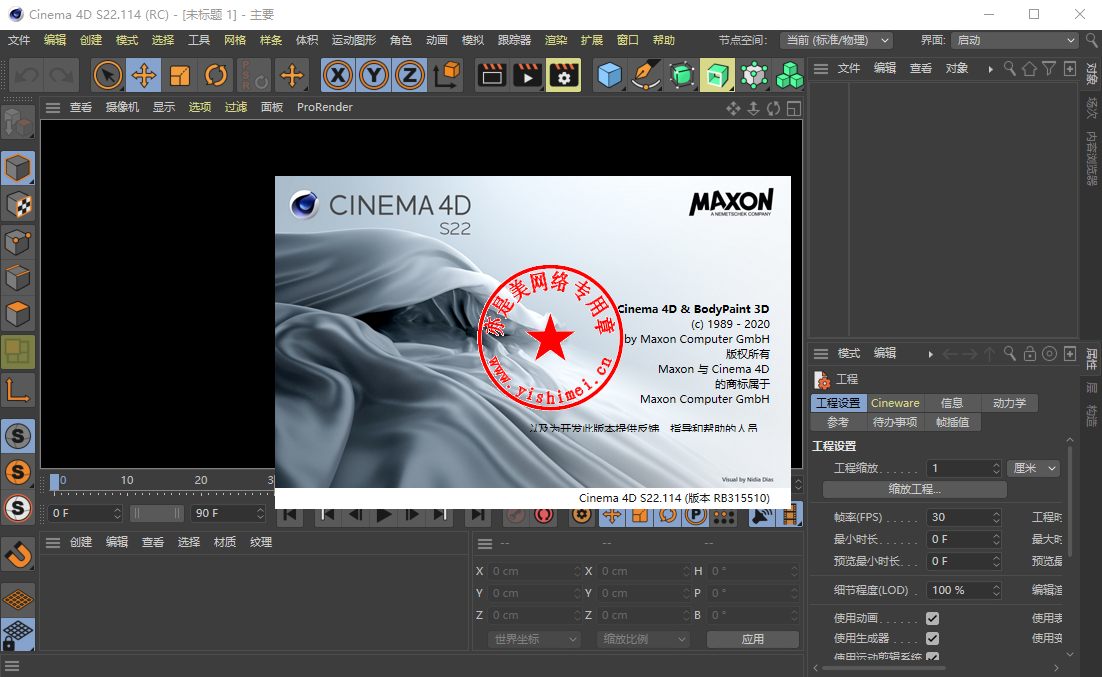This screenshot has height=677, width=1102.
Task: Click the Redo arrow in the top toolbar
Action: (x=62, y=75)
